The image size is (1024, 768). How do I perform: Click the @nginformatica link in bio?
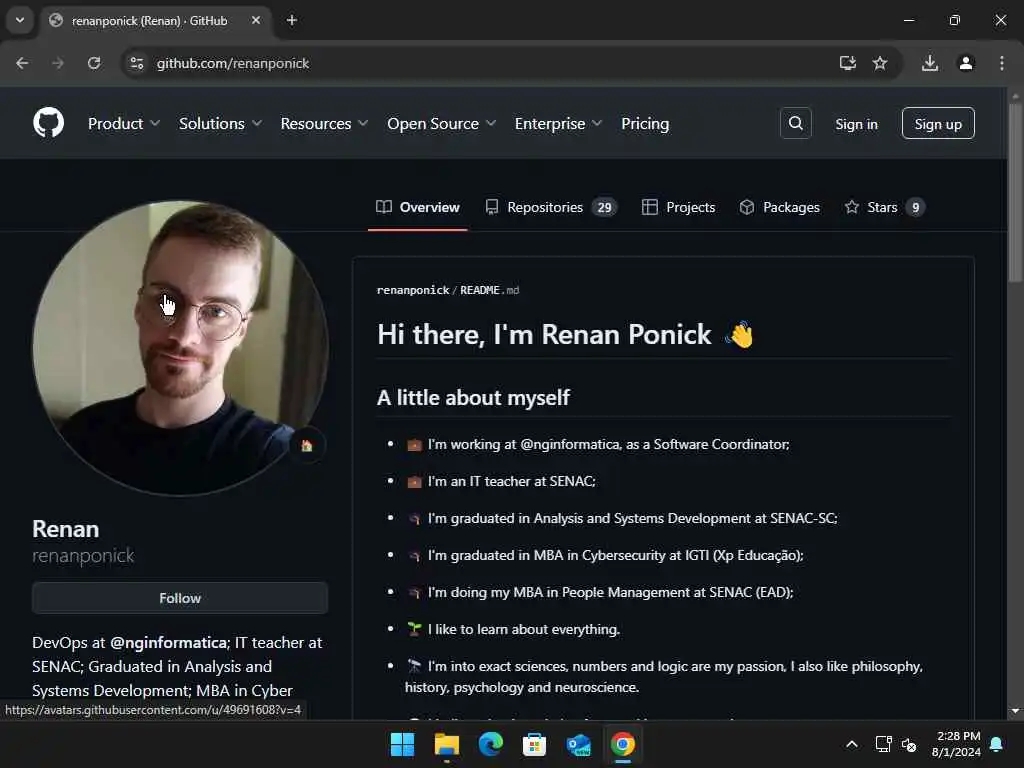[x=168, y=643]
